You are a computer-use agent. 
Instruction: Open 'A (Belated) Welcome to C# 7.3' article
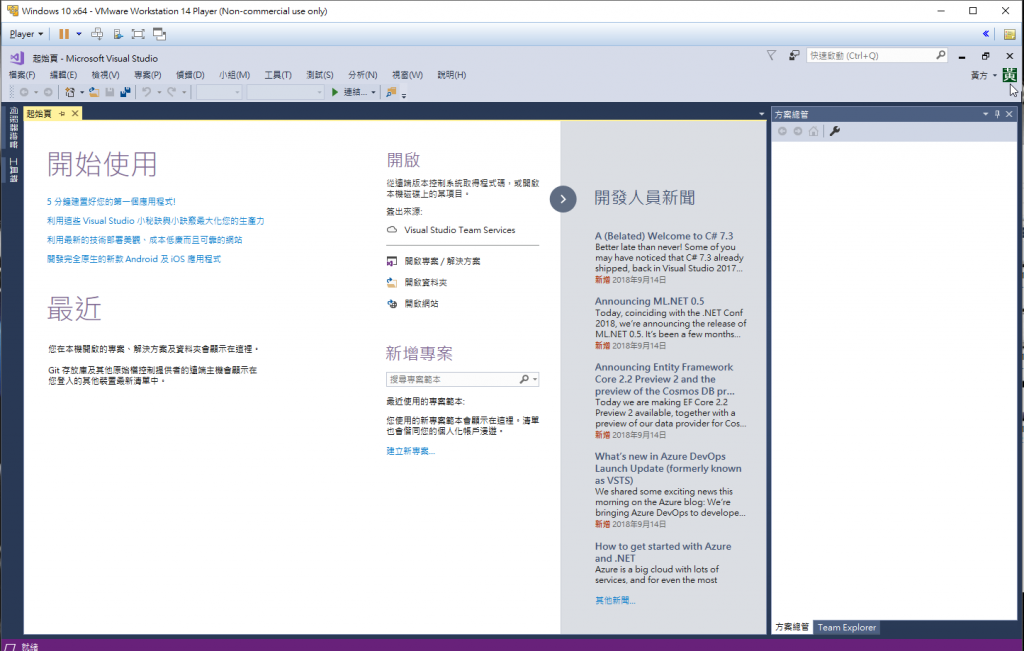(x=664, y=236)
